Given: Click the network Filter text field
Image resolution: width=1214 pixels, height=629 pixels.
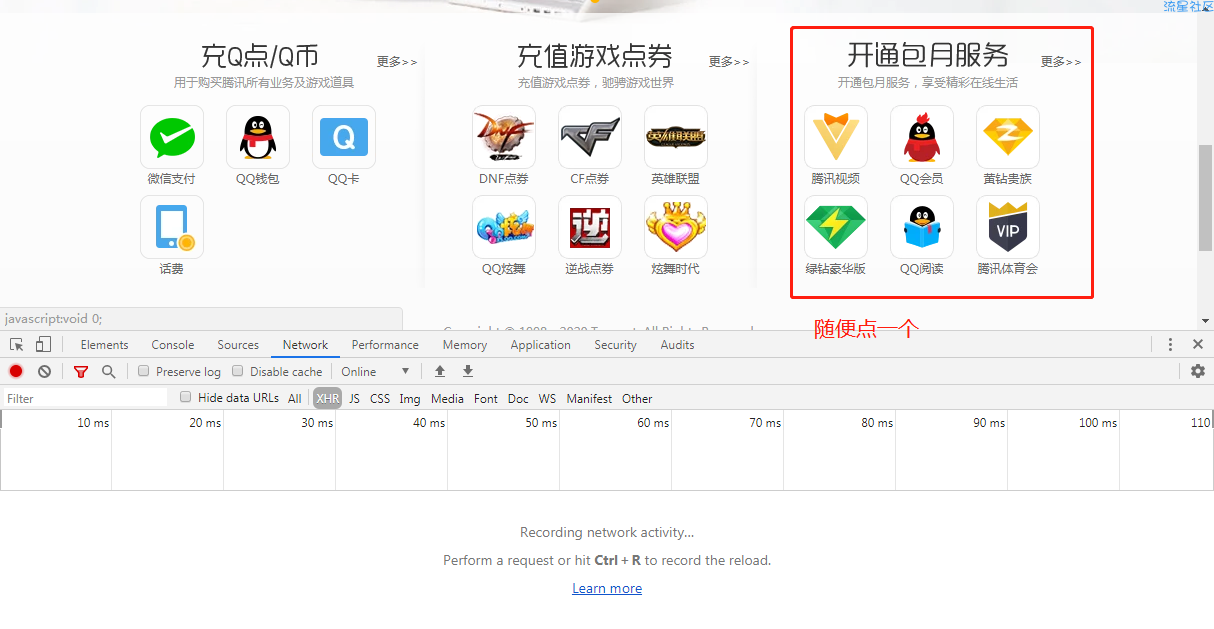Looking at the screenshot, I should coord(85,398).
